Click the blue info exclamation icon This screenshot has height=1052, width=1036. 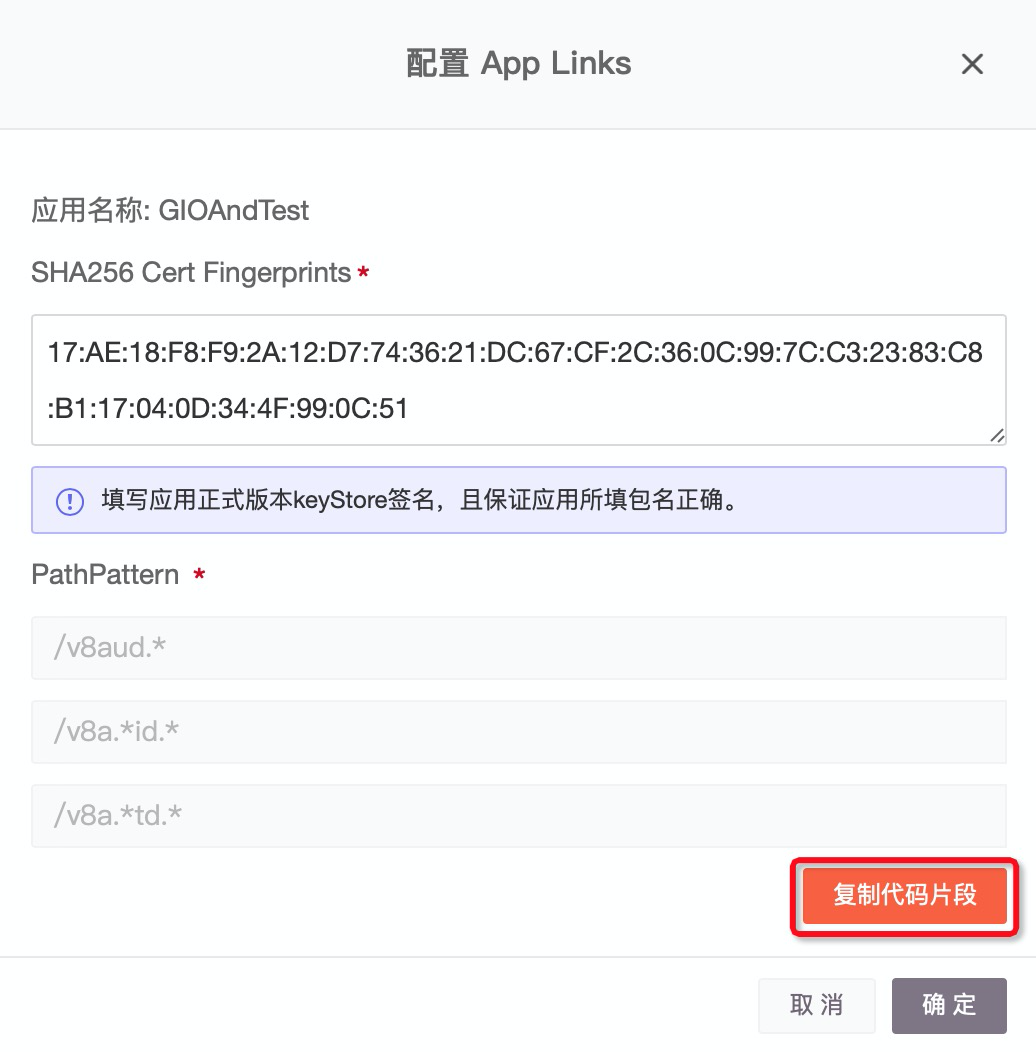[x=70, y=501]
